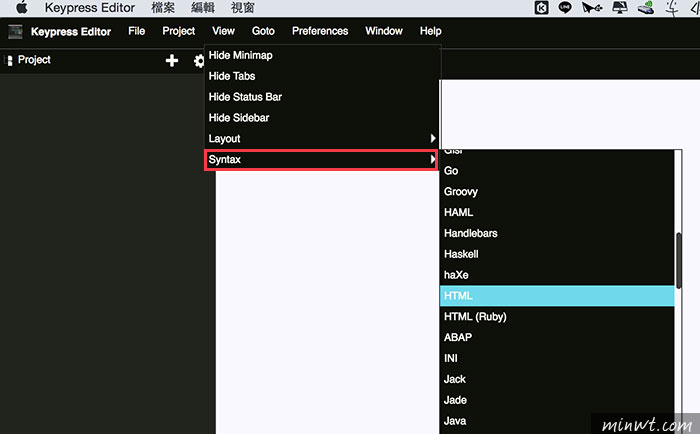
Task: Add a new project with plus icon
Action: click(171, 60)
